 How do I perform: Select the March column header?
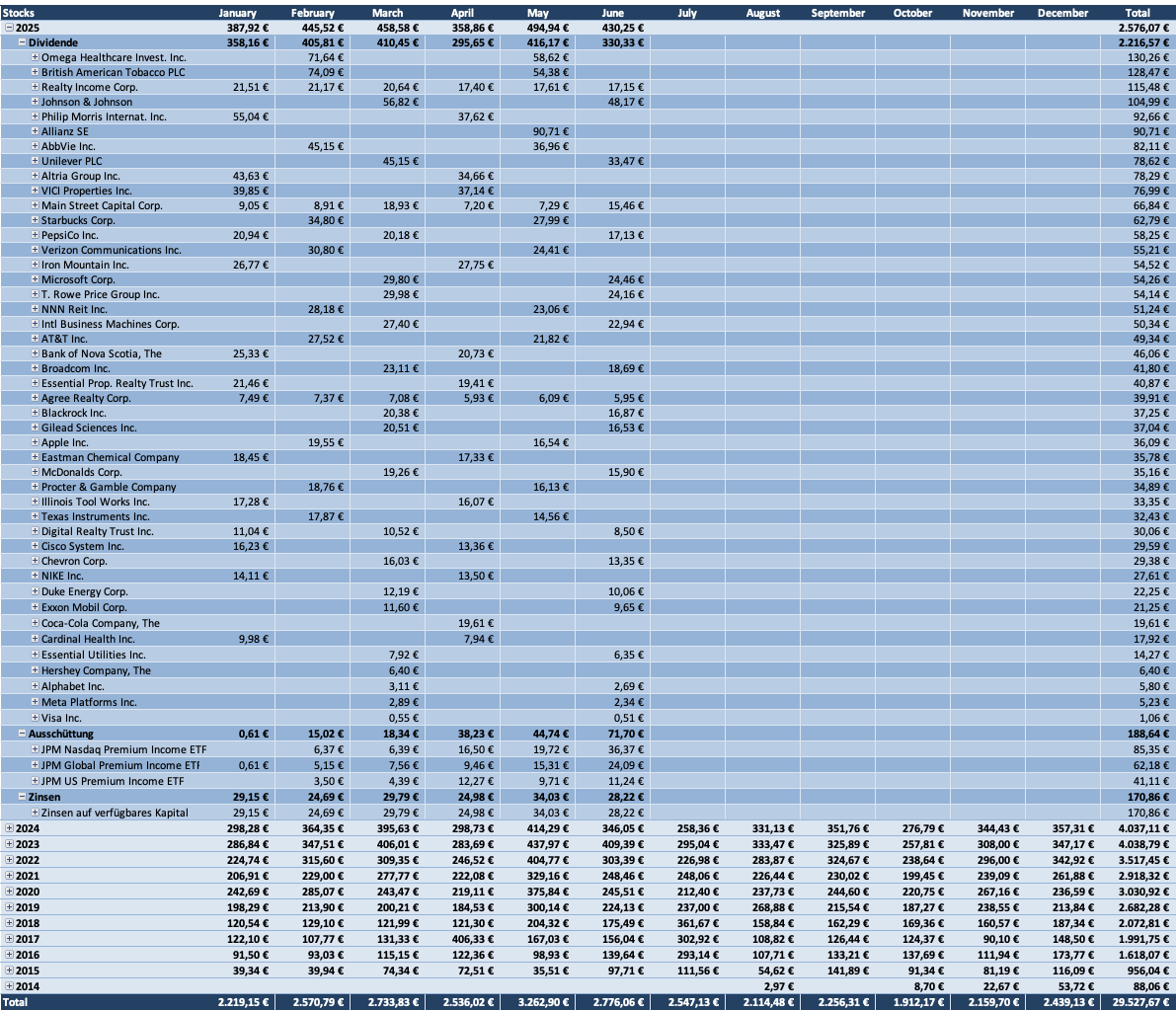coord(388,13)
